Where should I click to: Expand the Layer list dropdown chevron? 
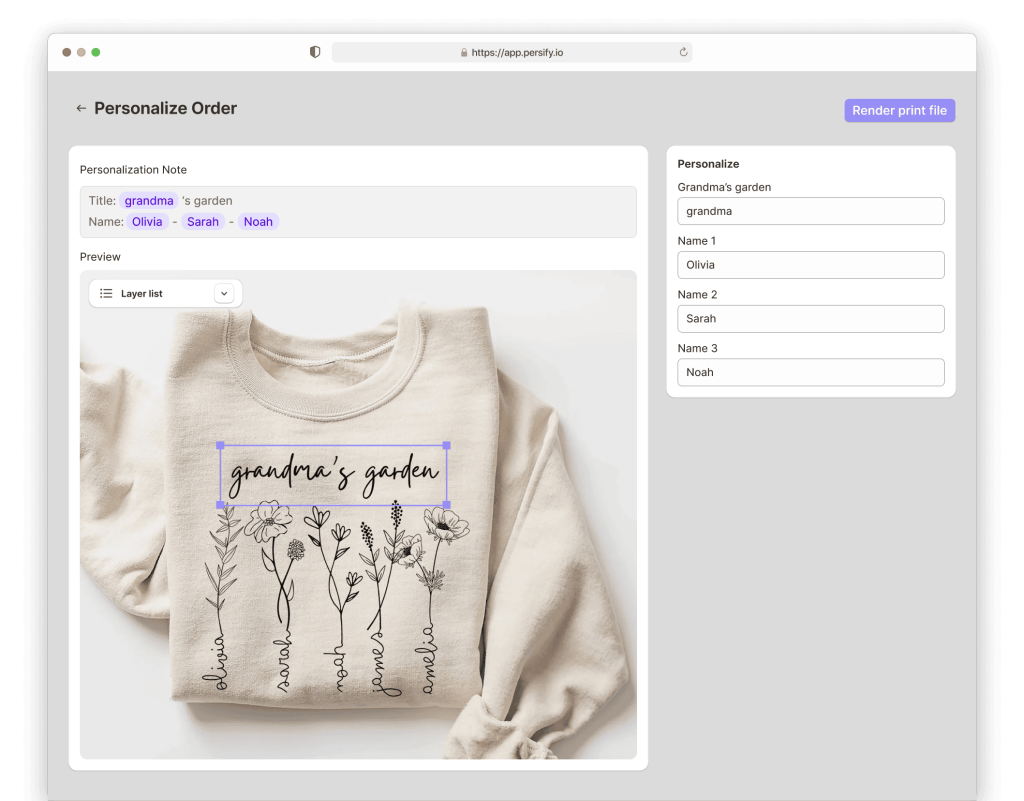224,294
